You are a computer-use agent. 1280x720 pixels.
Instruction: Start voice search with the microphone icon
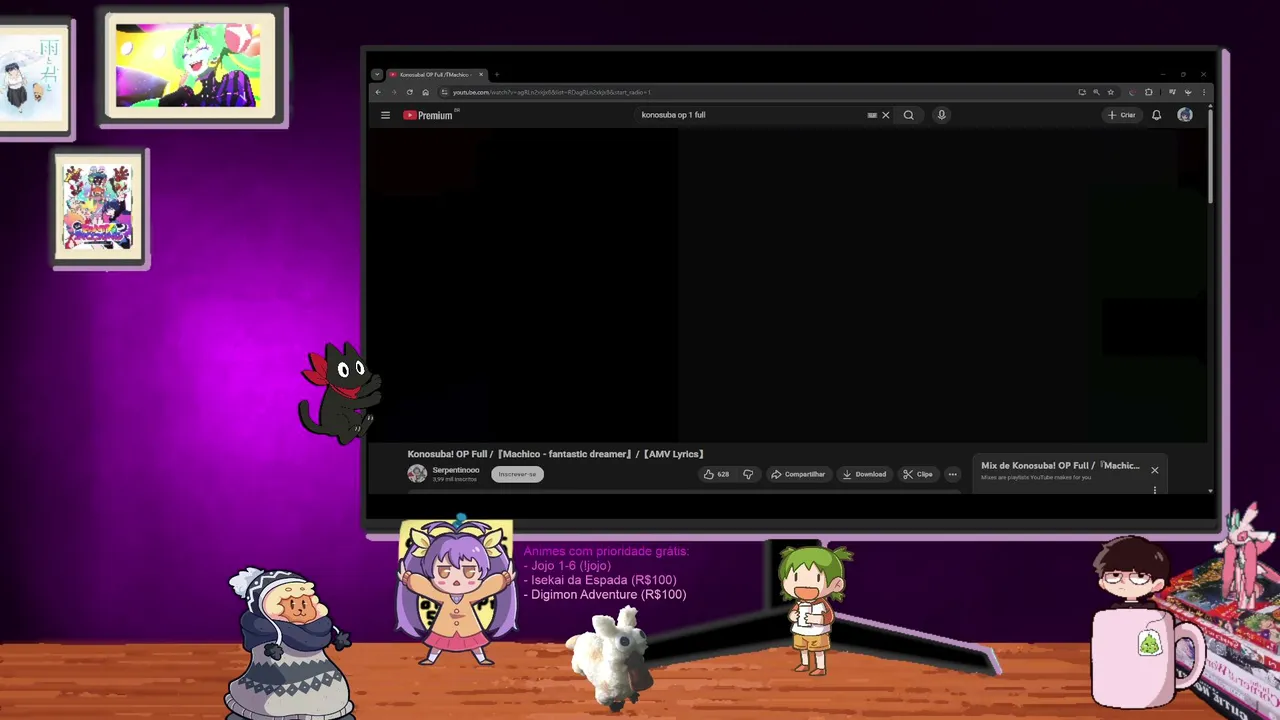[941, 115]
